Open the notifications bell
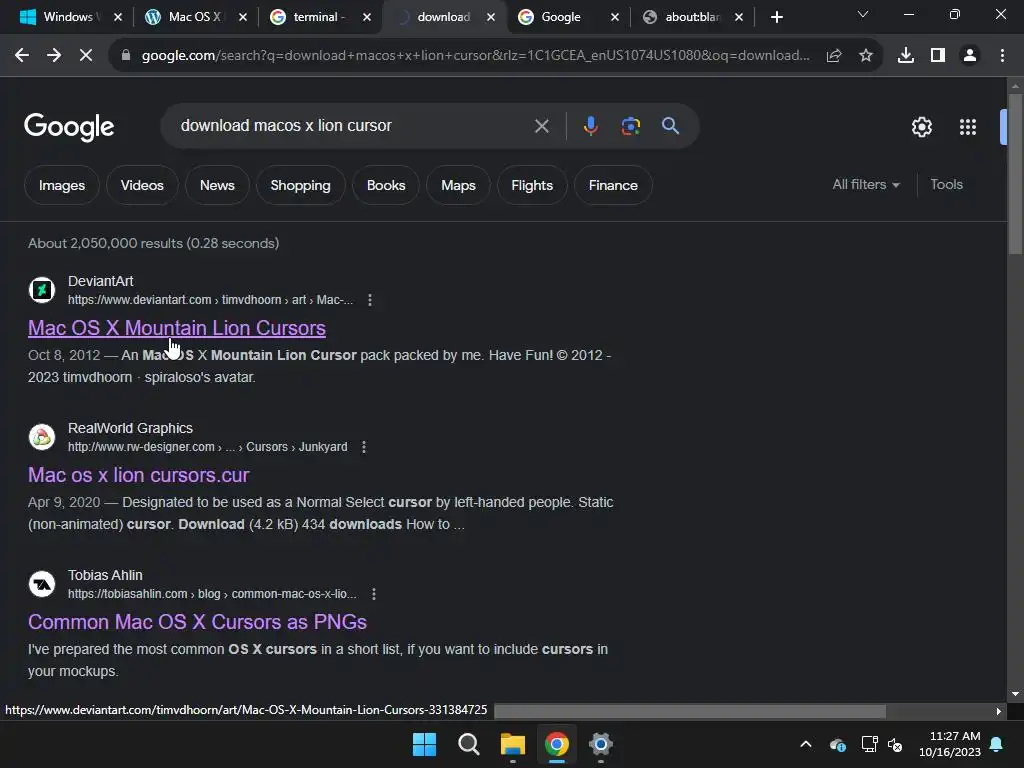 point(997,744)
